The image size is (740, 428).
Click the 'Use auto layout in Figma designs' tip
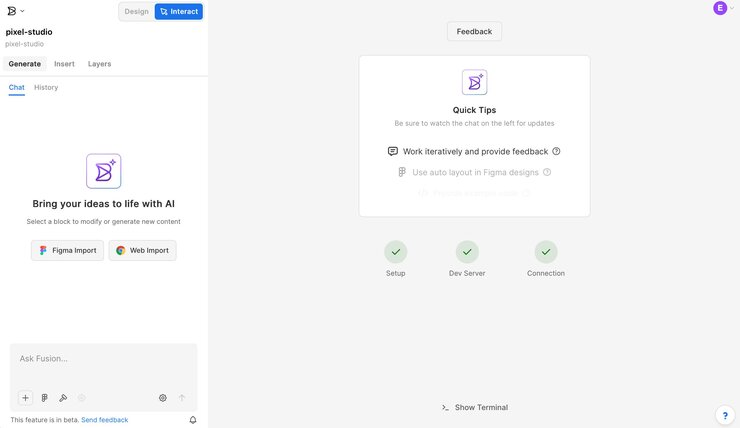pyautogui.click(x=475, y=172)
